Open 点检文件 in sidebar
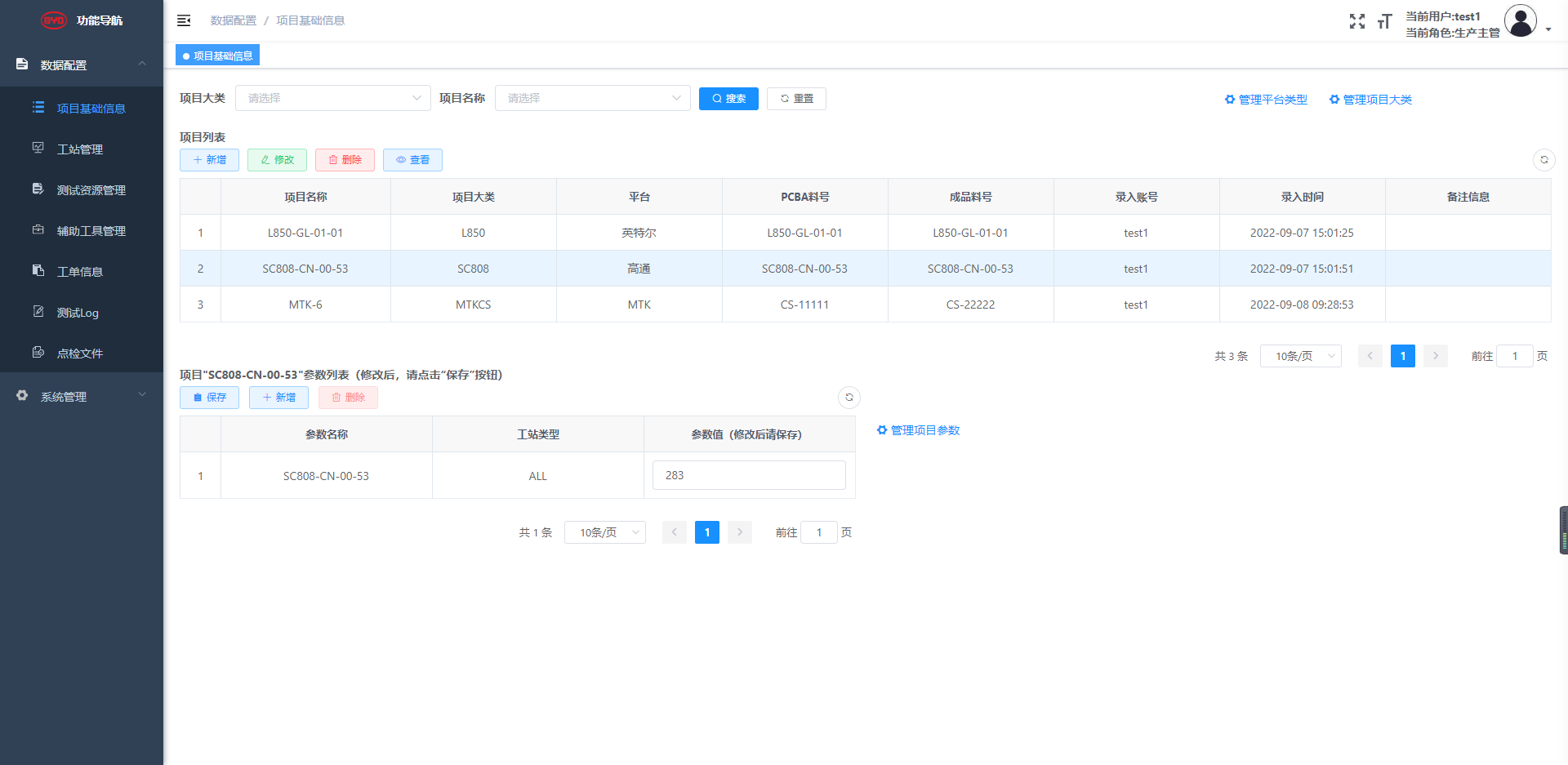1568x765 pixels. coord(82,353)
